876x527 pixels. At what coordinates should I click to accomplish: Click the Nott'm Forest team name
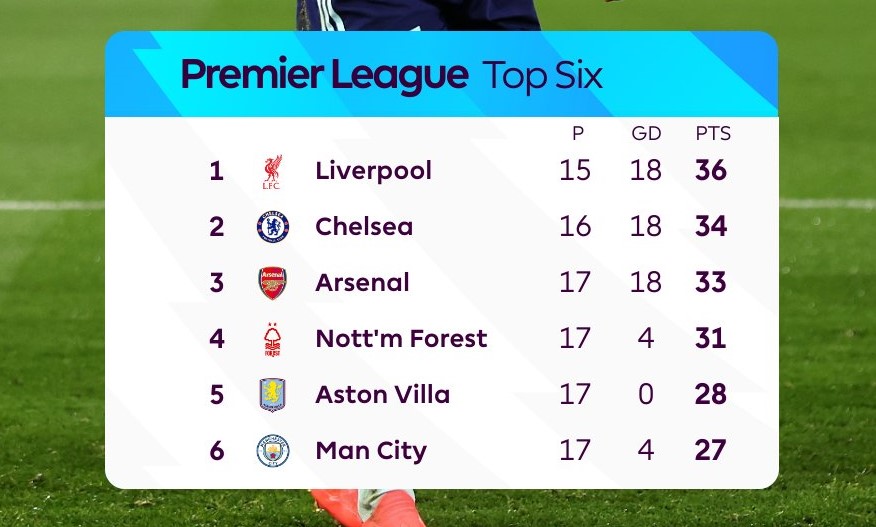coord(401,339)
